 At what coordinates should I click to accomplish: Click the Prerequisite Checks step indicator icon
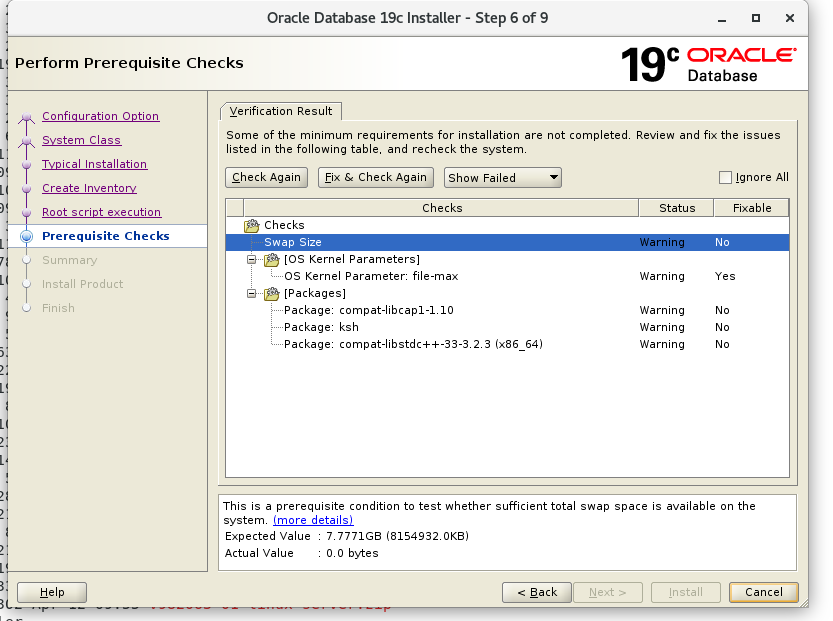coord(27,236)
